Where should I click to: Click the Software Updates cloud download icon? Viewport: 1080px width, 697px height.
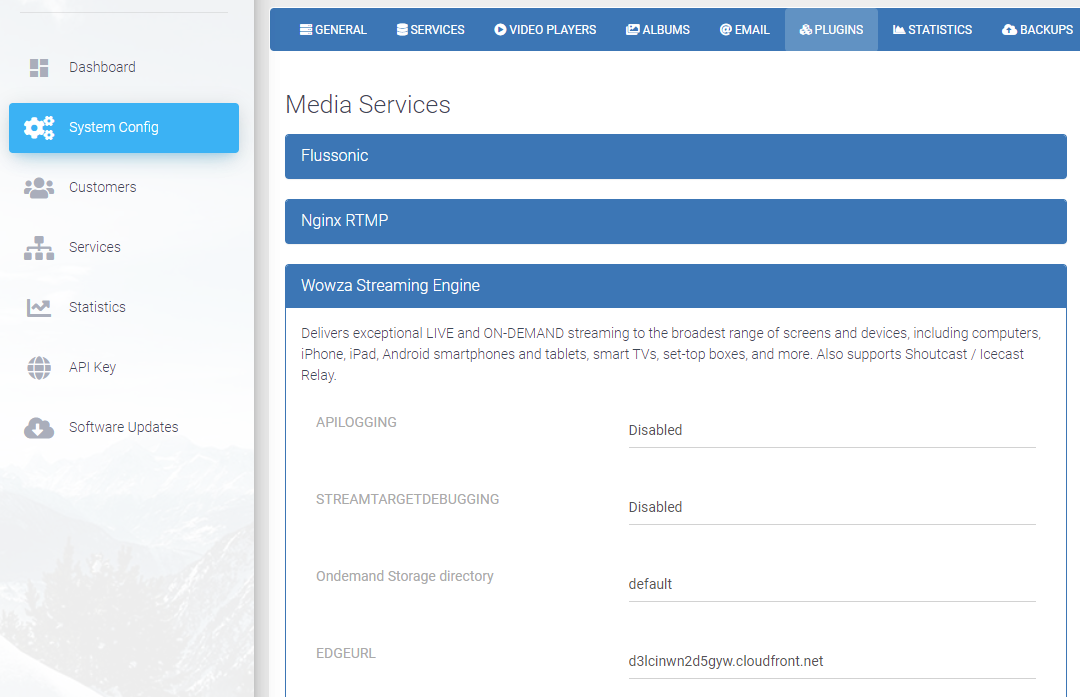tap(39, 428)
